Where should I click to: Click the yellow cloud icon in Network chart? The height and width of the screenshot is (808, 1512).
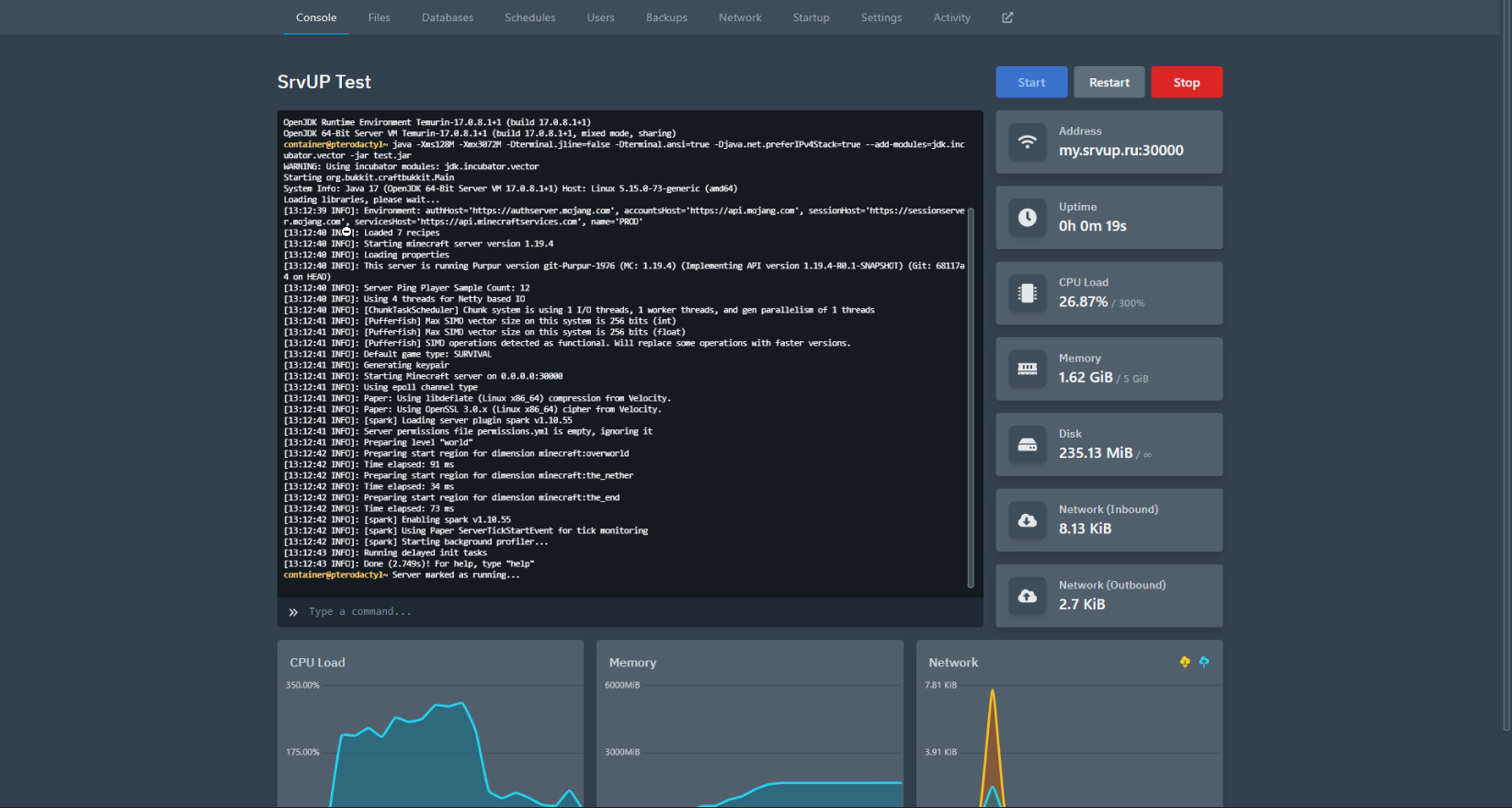[1185, 662]
